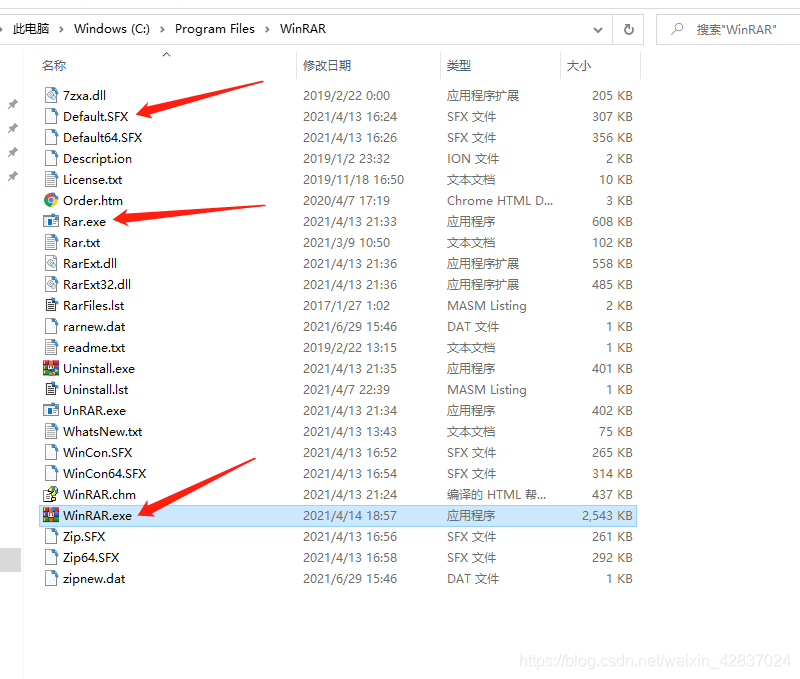This screenshot has width=800, height=679.
Task: Click the Default.SFX file icon
Action: point(51,116)
